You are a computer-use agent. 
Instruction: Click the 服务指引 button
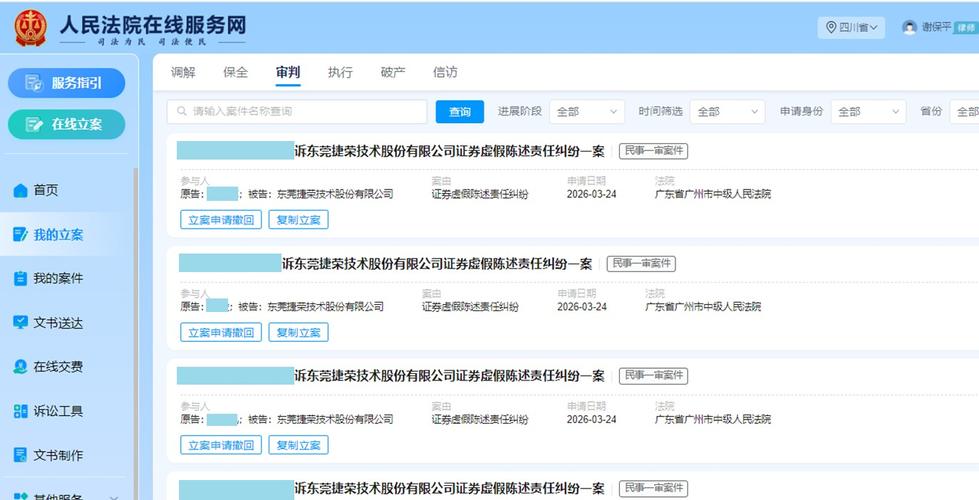[67, 83]
